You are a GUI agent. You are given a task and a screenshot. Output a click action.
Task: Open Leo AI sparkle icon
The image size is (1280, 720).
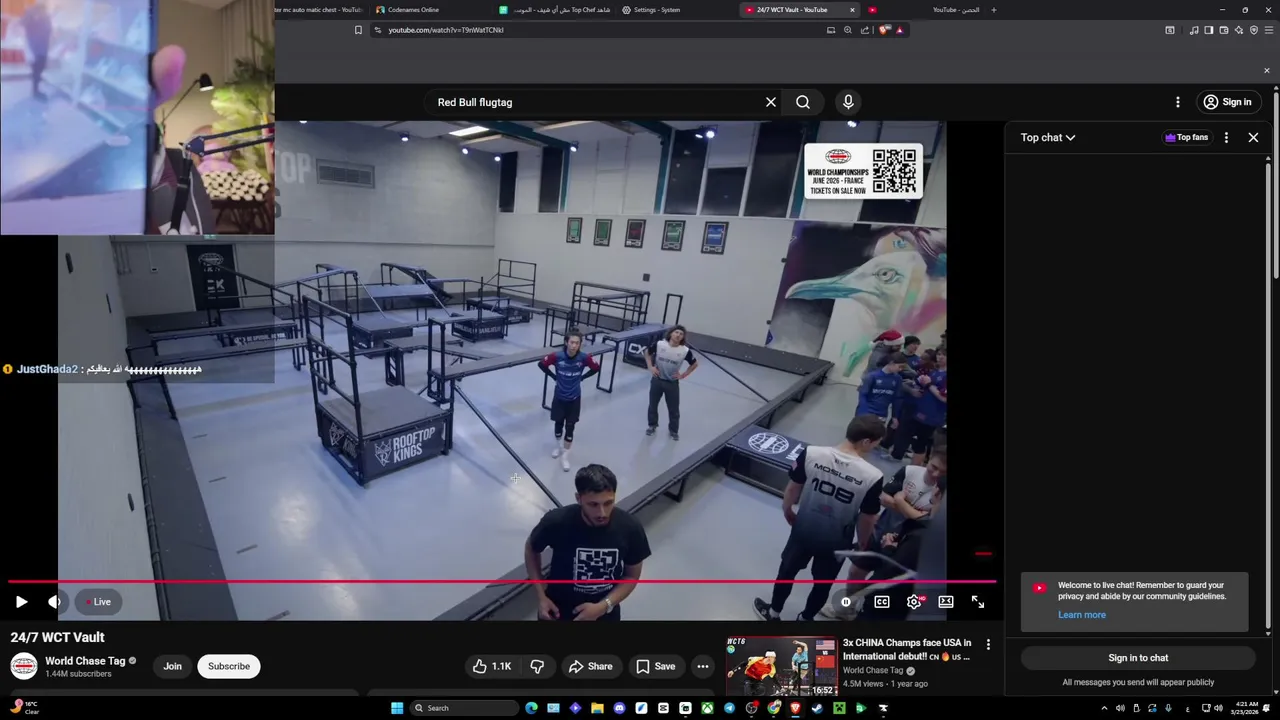(x=1239, y=30)
